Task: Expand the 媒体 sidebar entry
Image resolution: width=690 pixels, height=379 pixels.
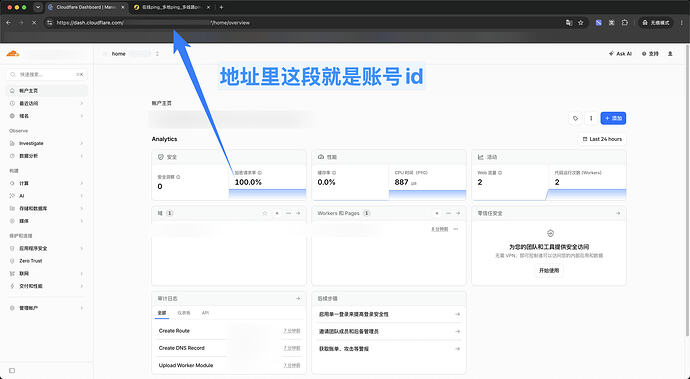Action: (47, 221)
